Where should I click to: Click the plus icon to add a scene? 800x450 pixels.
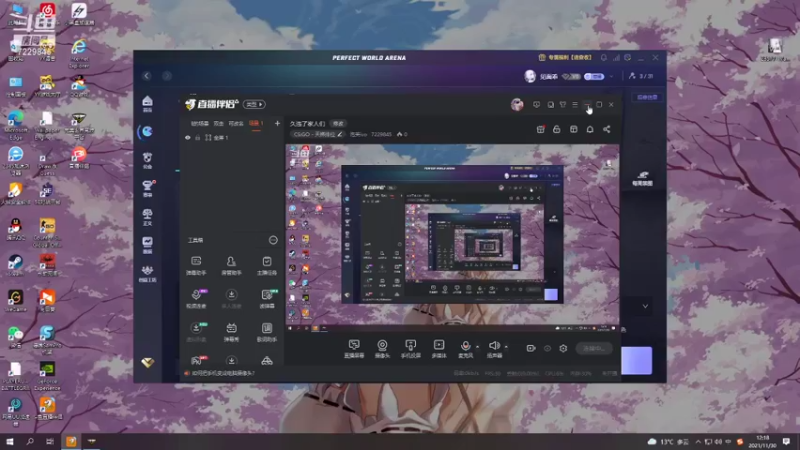[277, 123]
